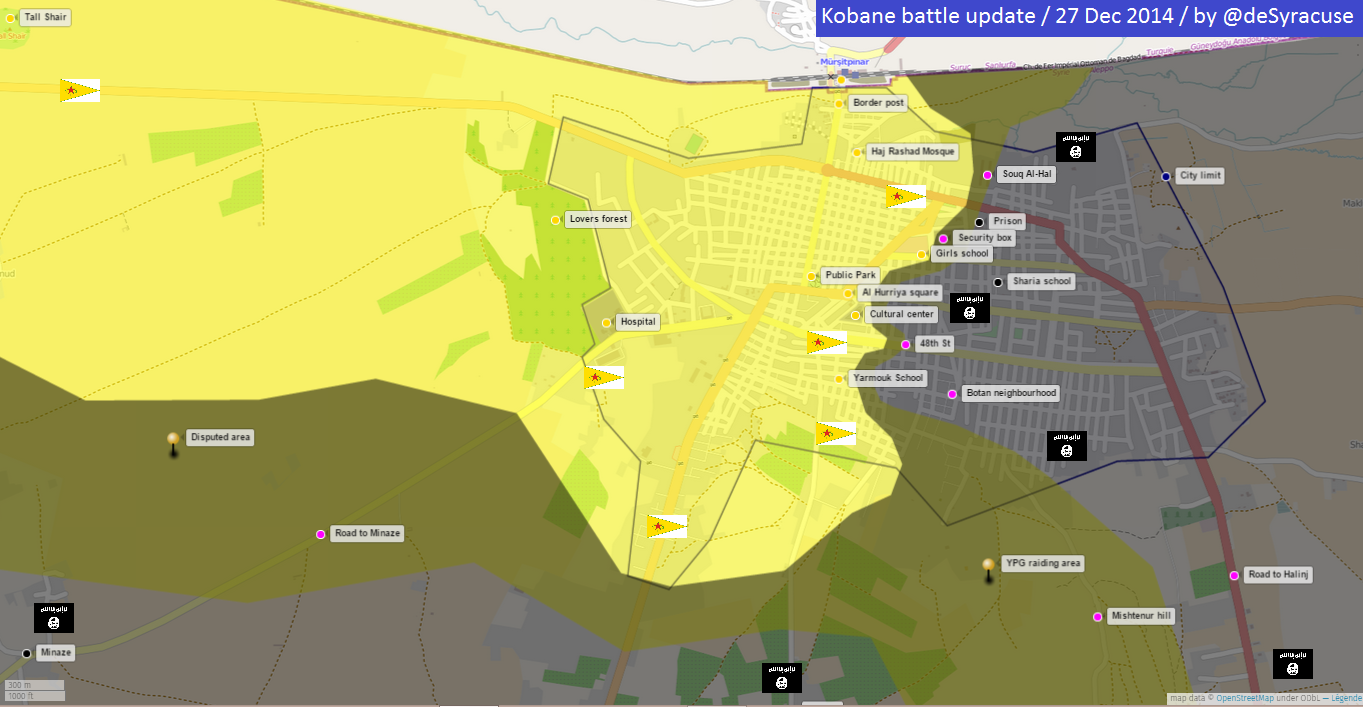The height and width of the screenshot is (707, 1363).
Task: Click the gold pin for Disputed area
Action: [173, 444]
